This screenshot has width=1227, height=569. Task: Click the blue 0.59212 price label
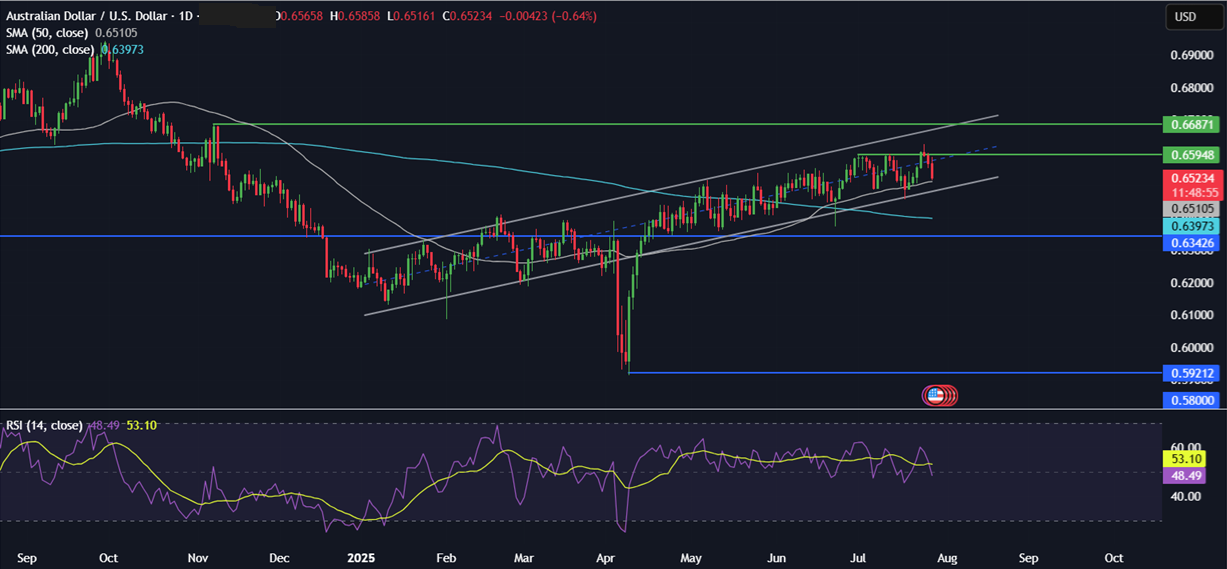tap(1191, 373)
